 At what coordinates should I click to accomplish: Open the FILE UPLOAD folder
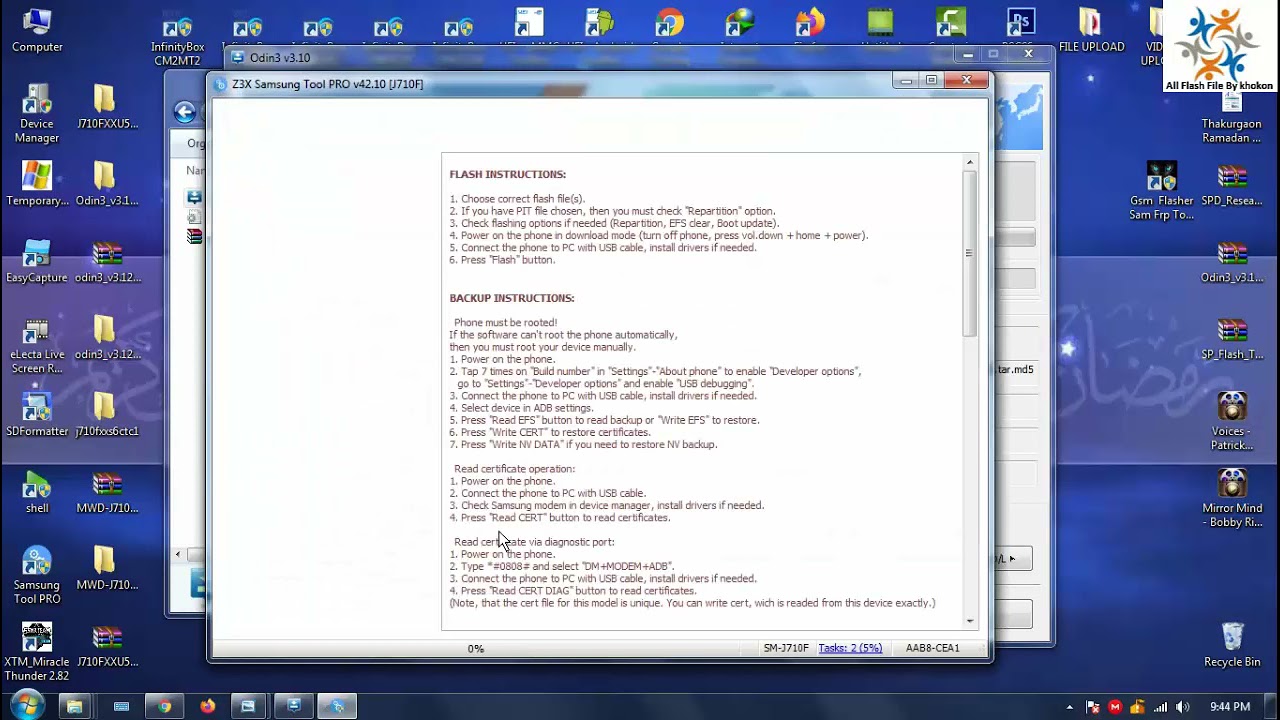click(1091, 30)
